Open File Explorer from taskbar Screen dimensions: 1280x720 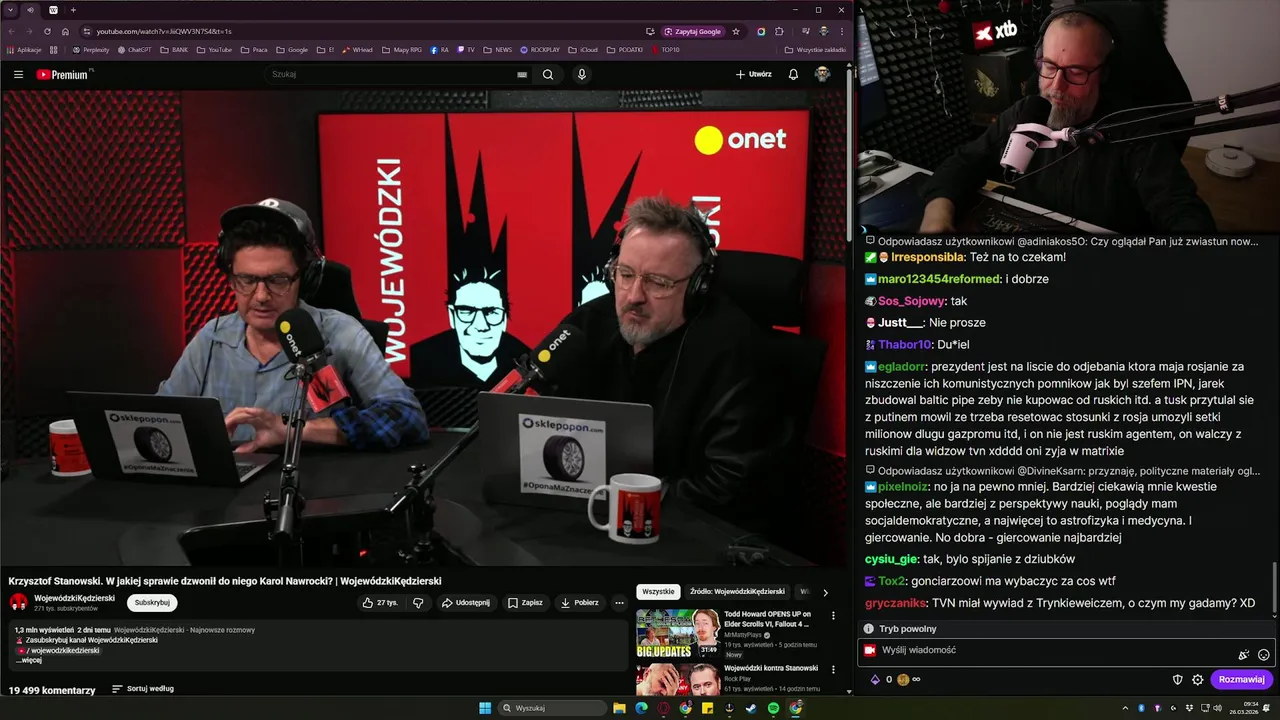(x=619, y=708)
